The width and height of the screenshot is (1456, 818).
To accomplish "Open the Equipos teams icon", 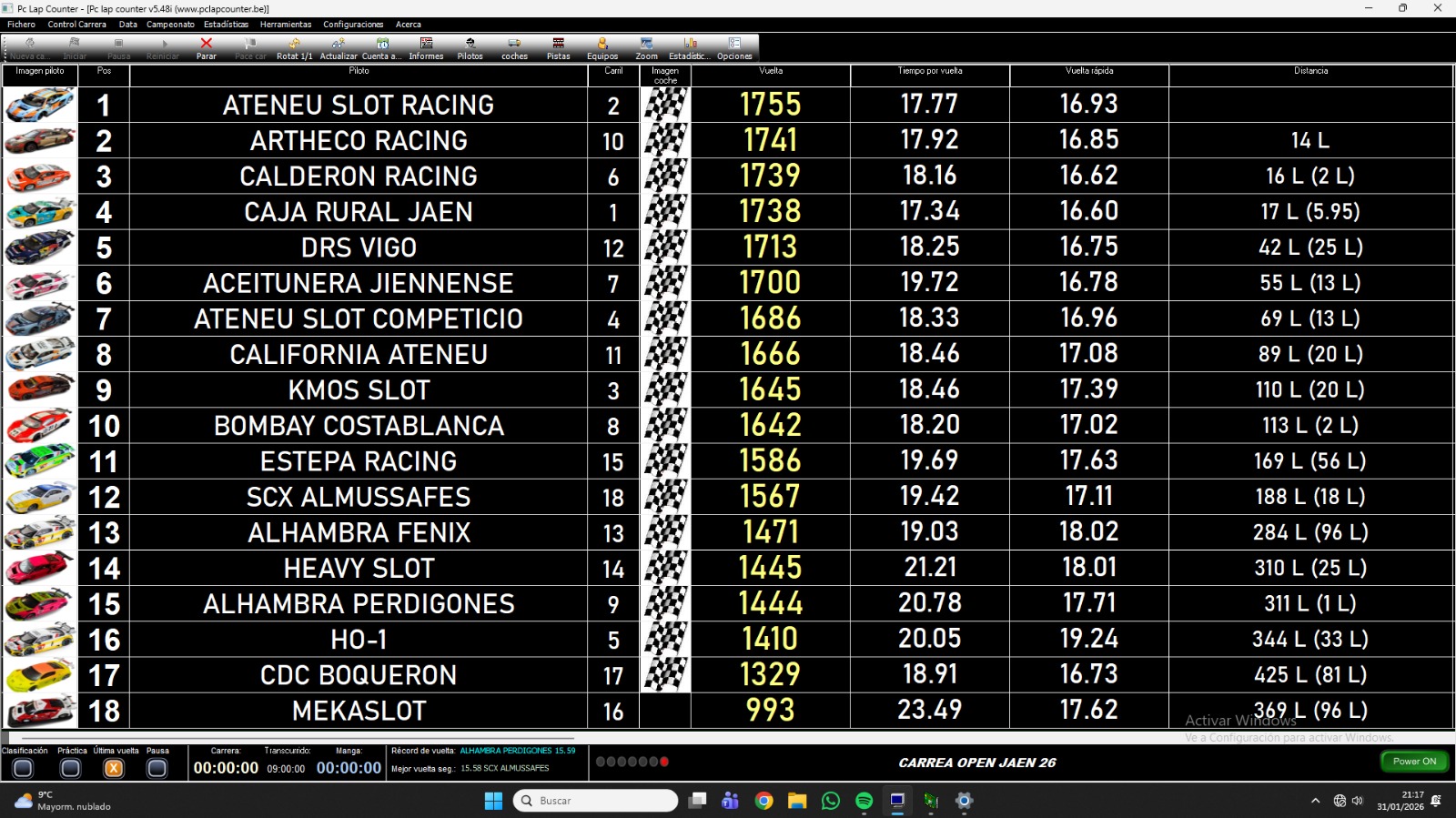I will click(x=602, y=47).
